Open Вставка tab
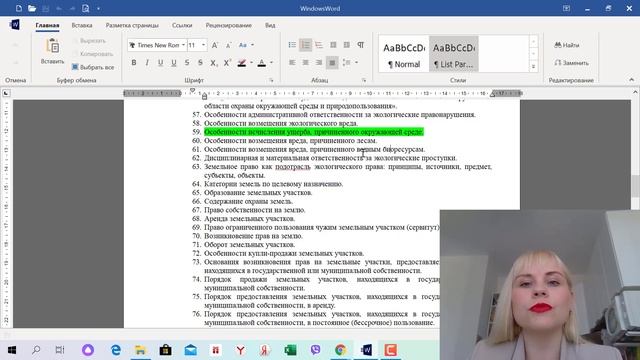 click(82, 25)
